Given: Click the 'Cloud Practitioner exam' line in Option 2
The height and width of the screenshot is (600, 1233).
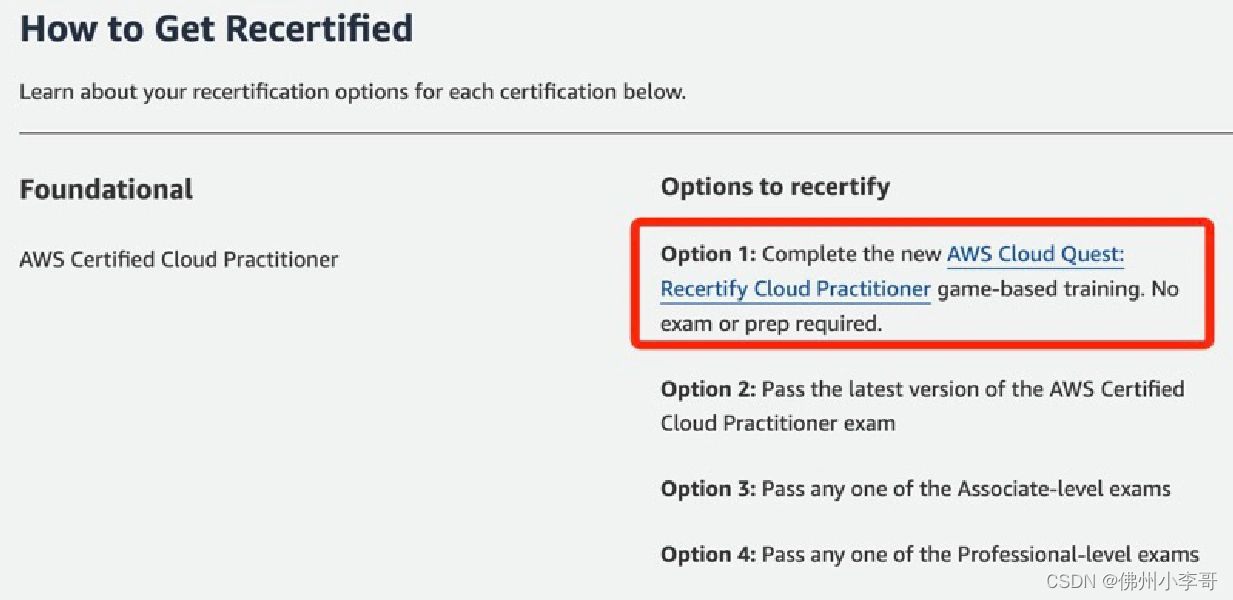Looking at the screenshot, I should [778, 423].
